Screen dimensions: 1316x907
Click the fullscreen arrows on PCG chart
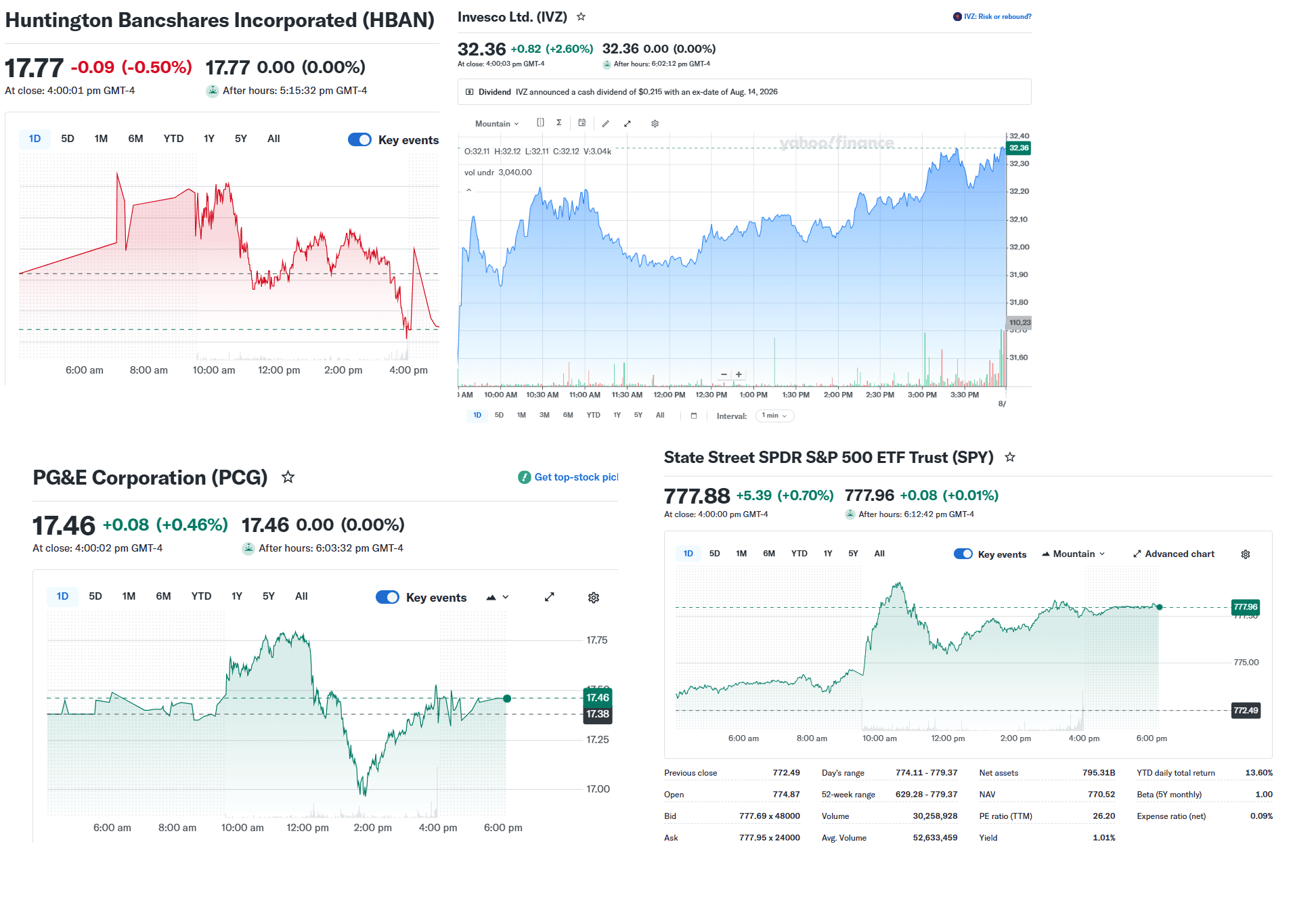click(x=550, y=597)
